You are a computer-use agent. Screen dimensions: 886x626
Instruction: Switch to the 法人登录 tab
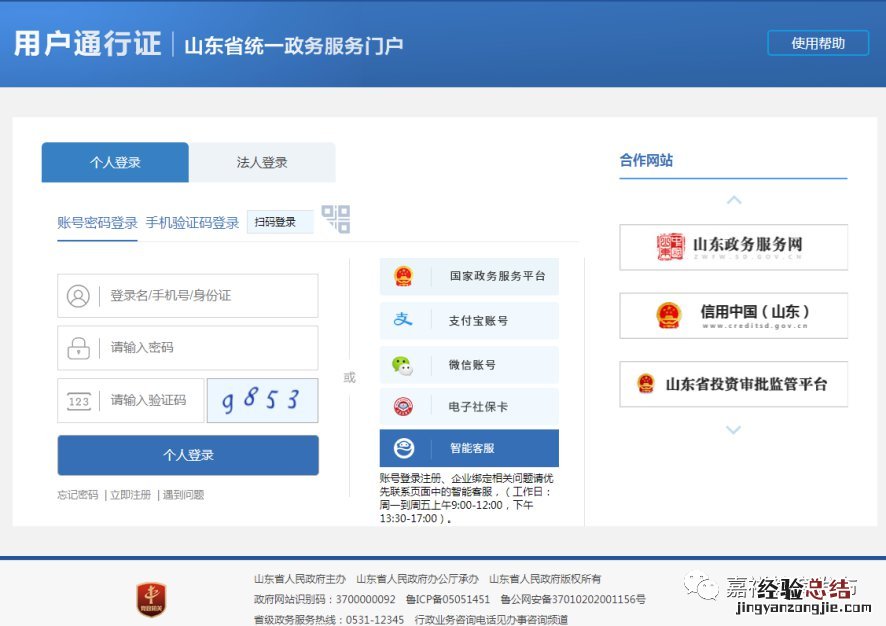click(x=262, y=162)
